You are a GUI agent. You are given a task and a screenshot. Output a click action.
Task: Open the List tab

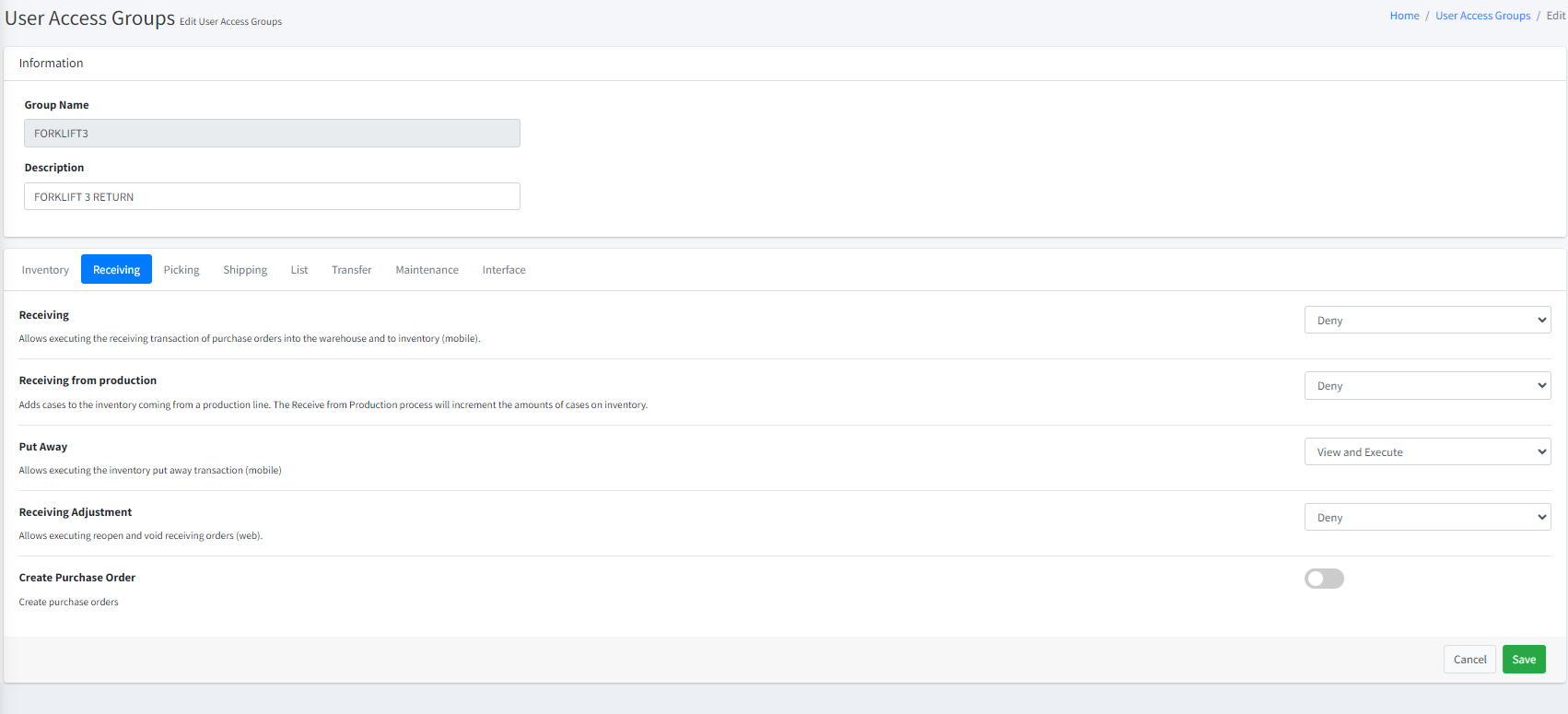[x=299, y=270]
